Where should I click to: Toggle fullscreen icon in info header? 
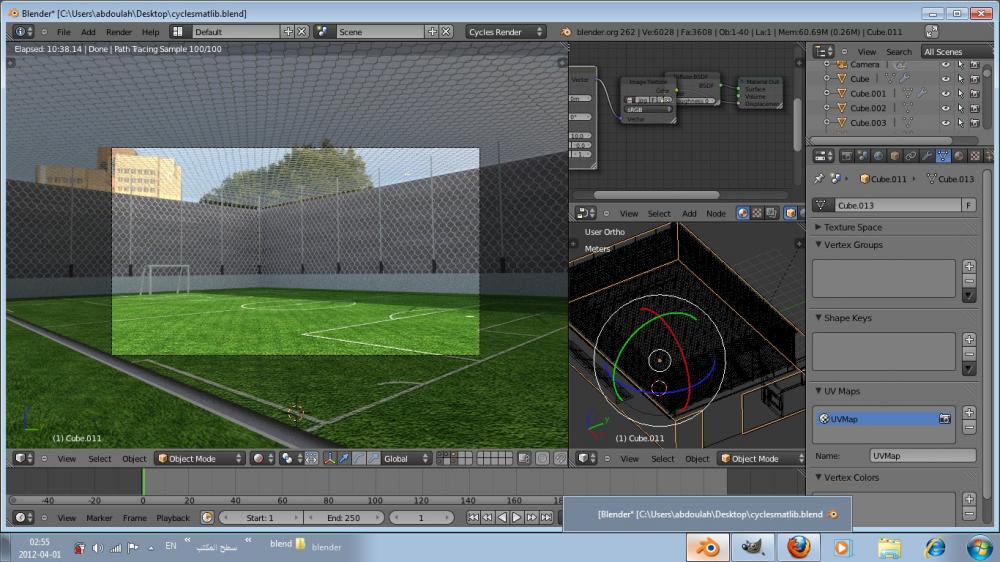point(931,31)
